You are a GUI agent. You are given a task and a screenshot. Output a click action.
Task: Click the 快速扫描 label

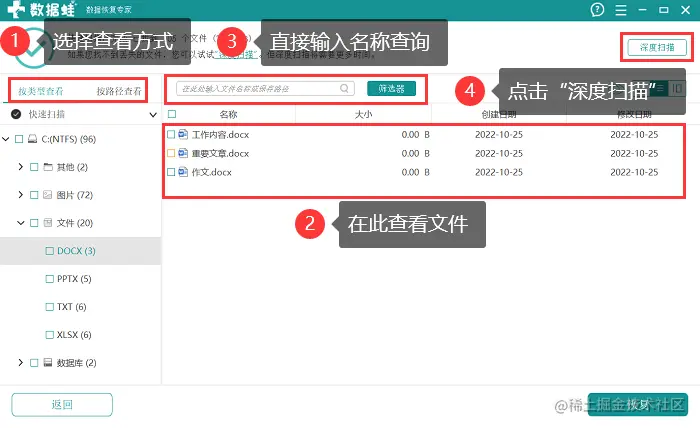(x=47, y=114)
